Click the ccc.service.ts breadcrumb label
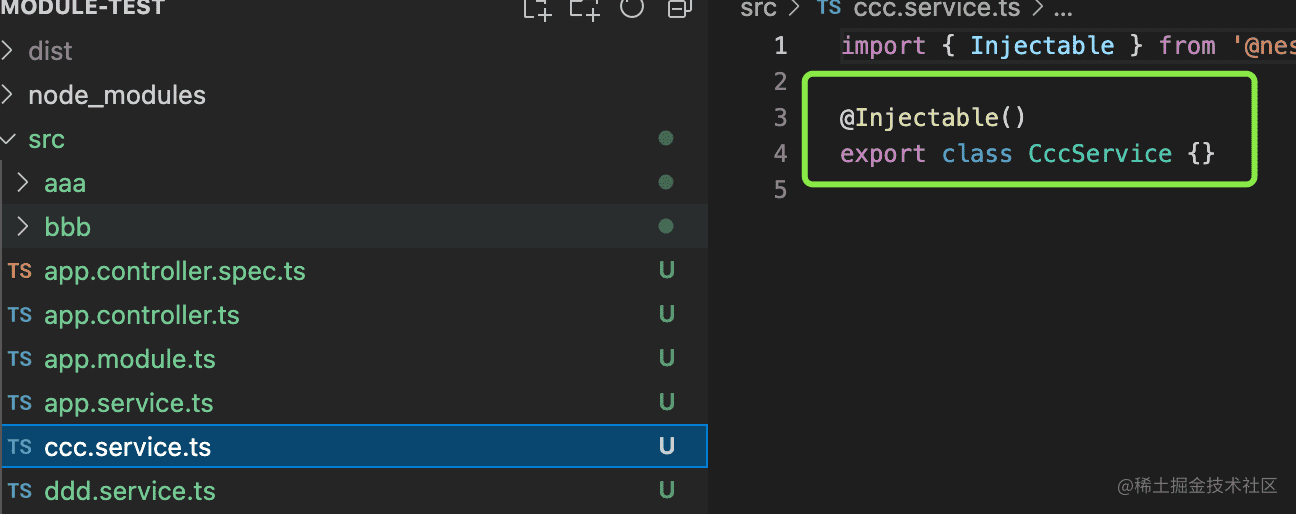The width and height of the screenshot is (1296, 514). click(935, 9)
